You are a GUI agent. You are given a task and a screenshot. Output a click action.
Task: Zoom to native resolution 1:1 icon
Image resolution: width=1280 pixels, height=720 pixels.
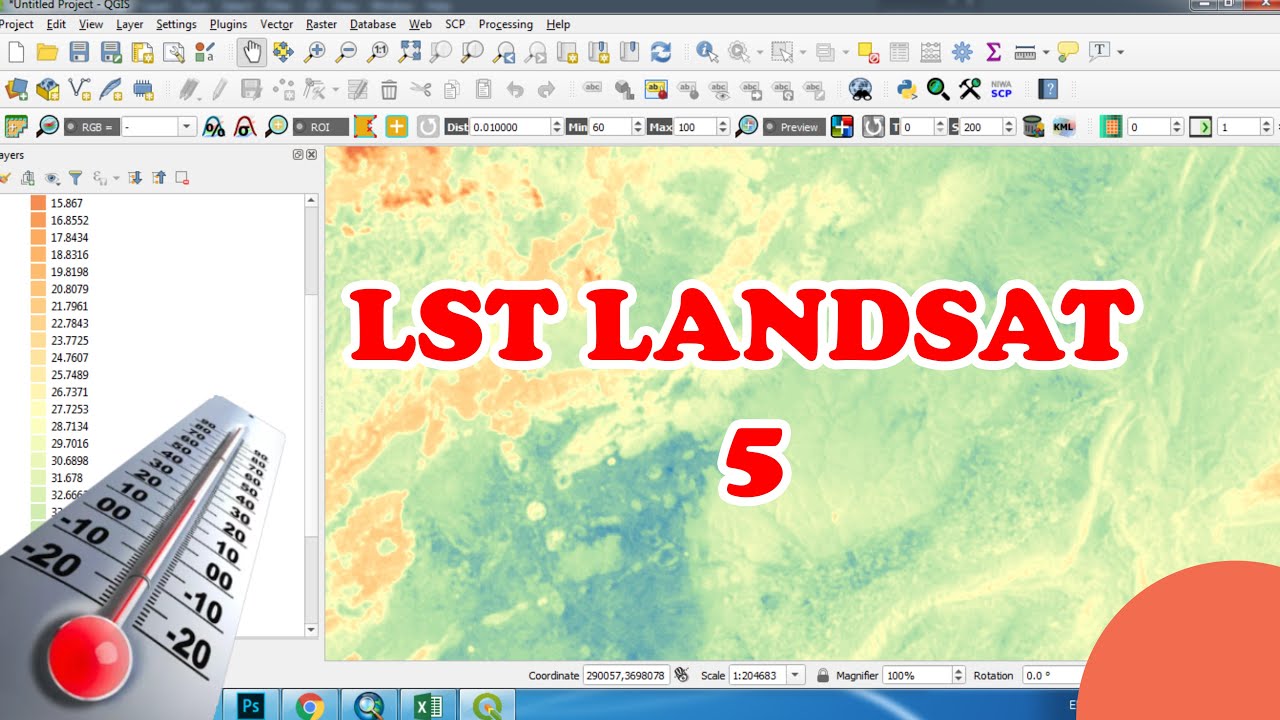click(378, 51)
